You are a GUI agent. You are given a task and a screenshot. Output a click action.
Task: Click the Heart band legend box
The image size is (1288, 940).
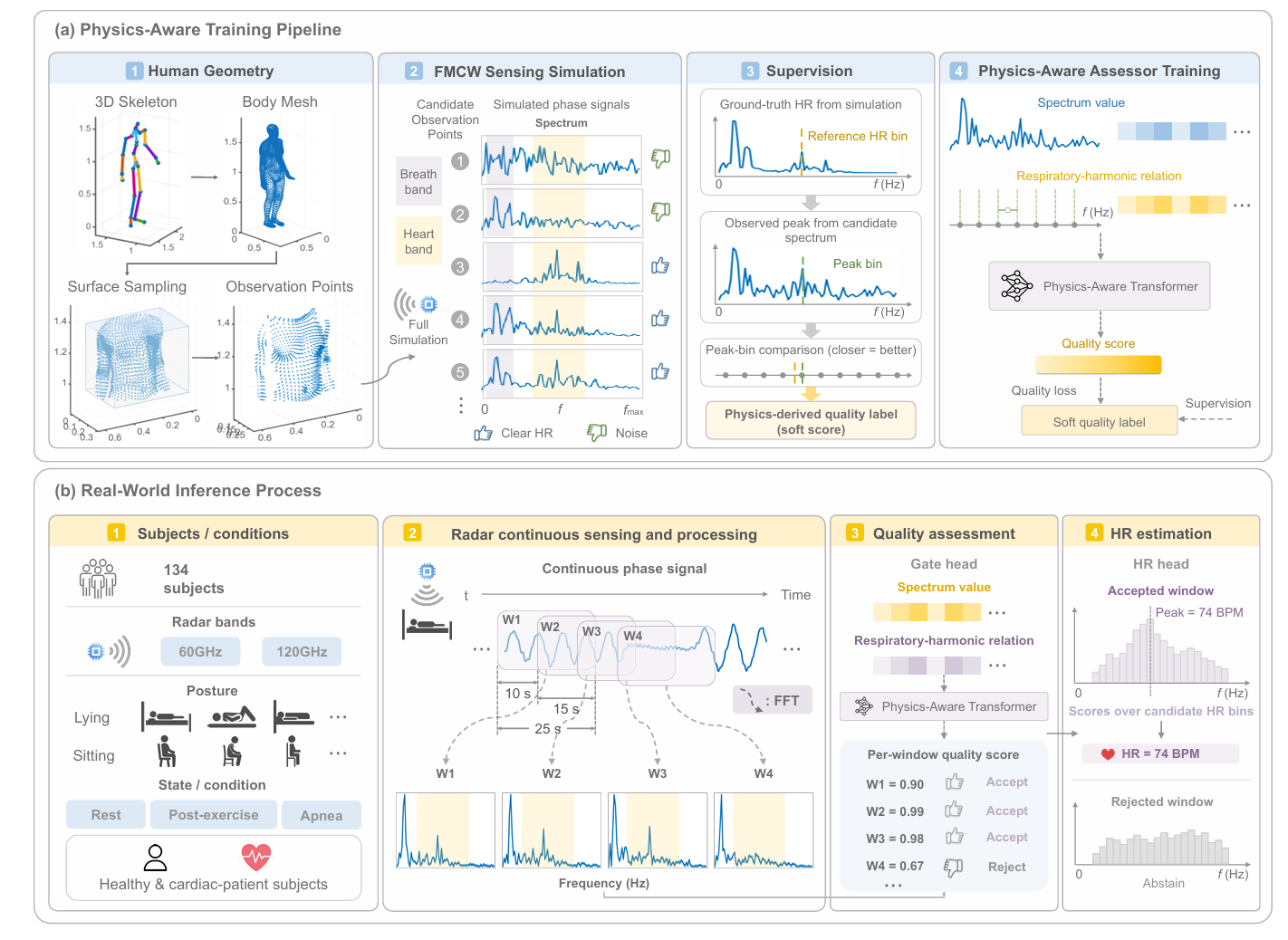418,241
